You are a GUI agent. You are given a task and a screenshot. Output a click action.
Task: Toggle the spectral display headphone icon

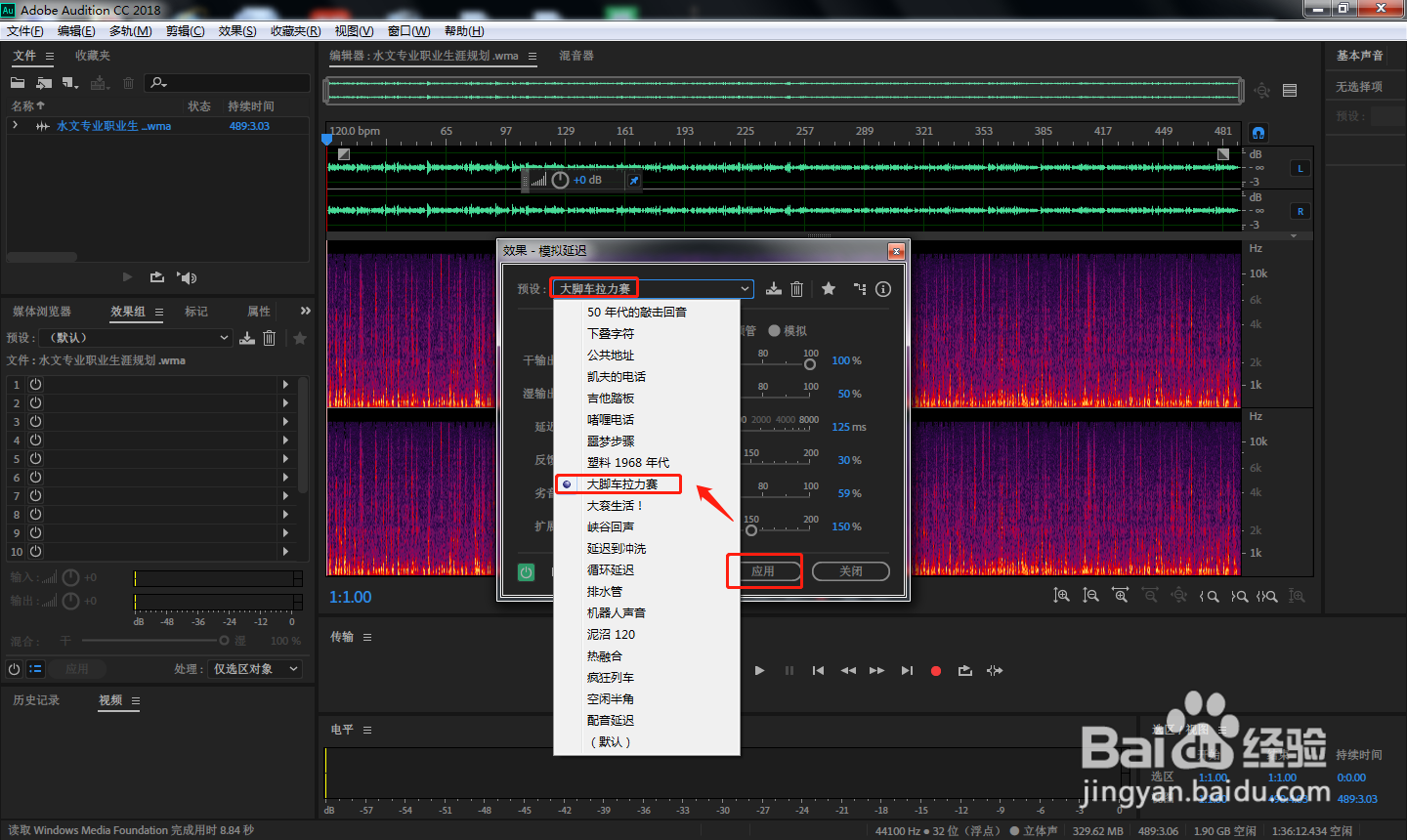point(1258,133)
